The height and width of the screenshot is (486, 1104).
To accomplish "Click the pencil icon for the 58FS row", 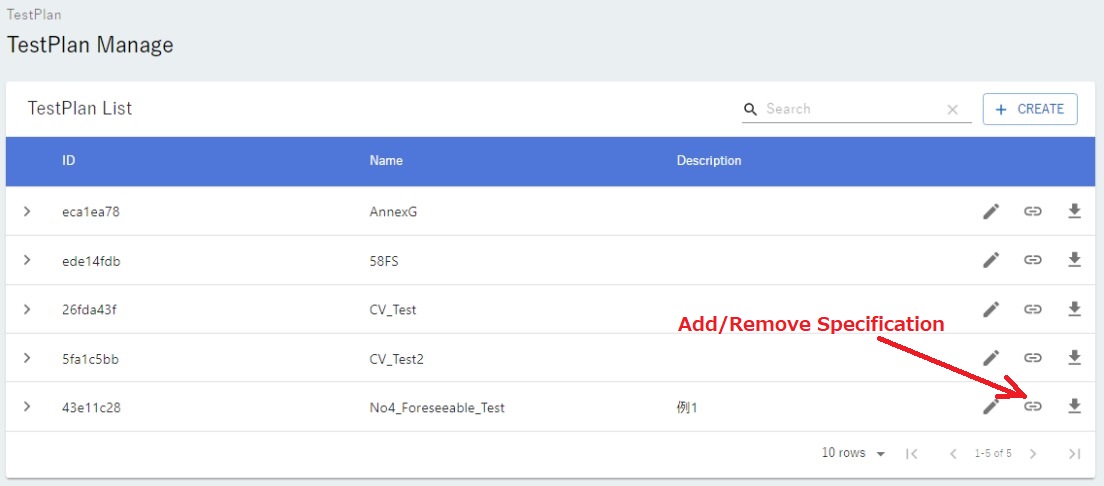I will pyautogui.click(x=991, y=260).
